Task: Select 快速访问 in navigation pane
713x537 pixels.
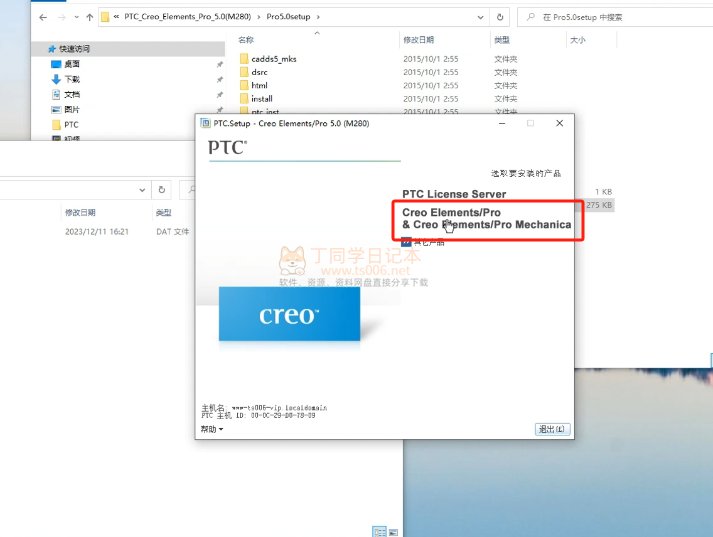Action: point(128,49)
